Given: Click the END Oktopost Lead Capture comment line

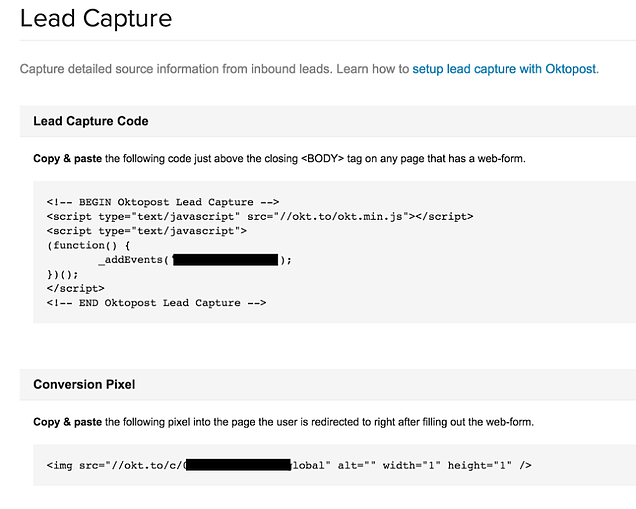Looking at the screenshot, I should 156,303.
